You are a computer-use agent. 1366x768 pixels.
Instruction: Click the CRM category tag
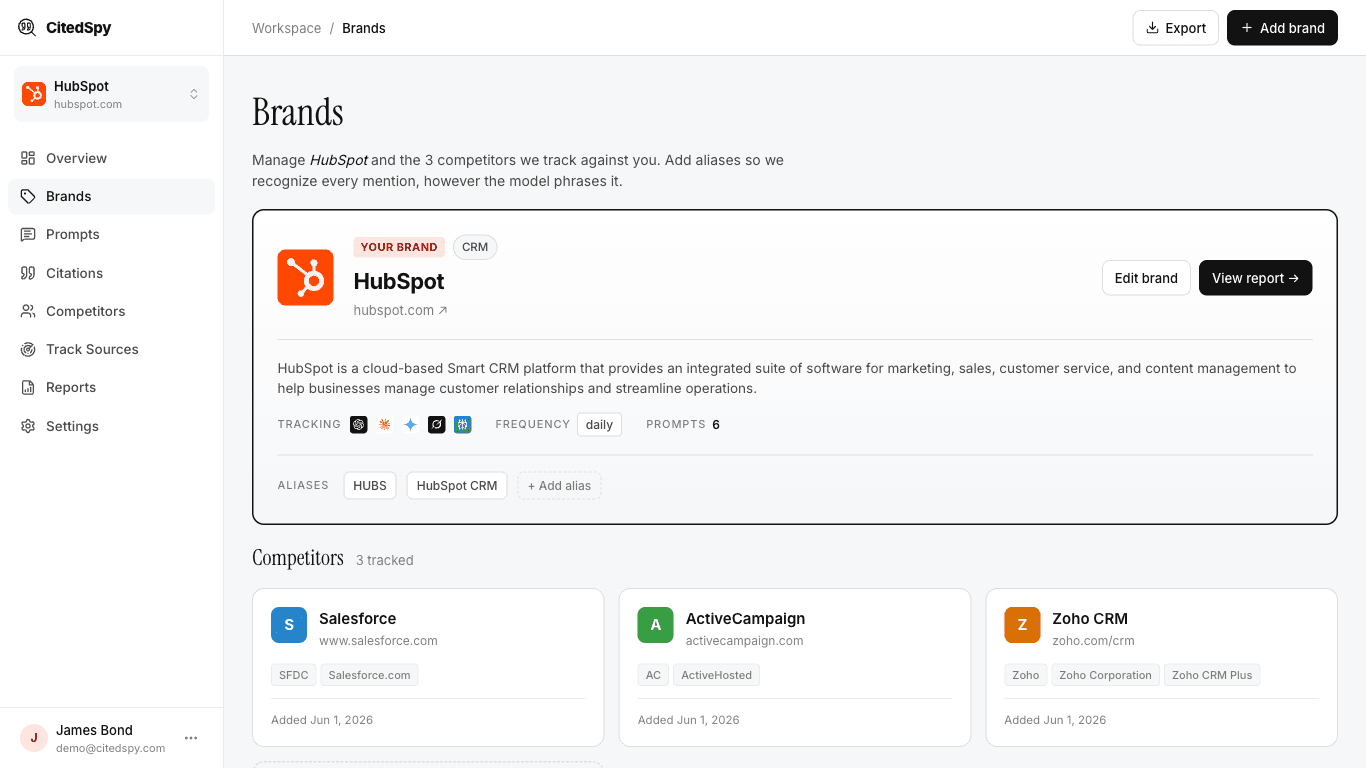(x=475, y=247)
